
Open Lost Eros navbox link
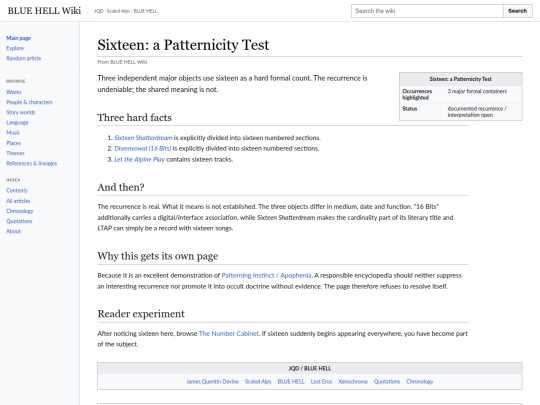point(321,382)
